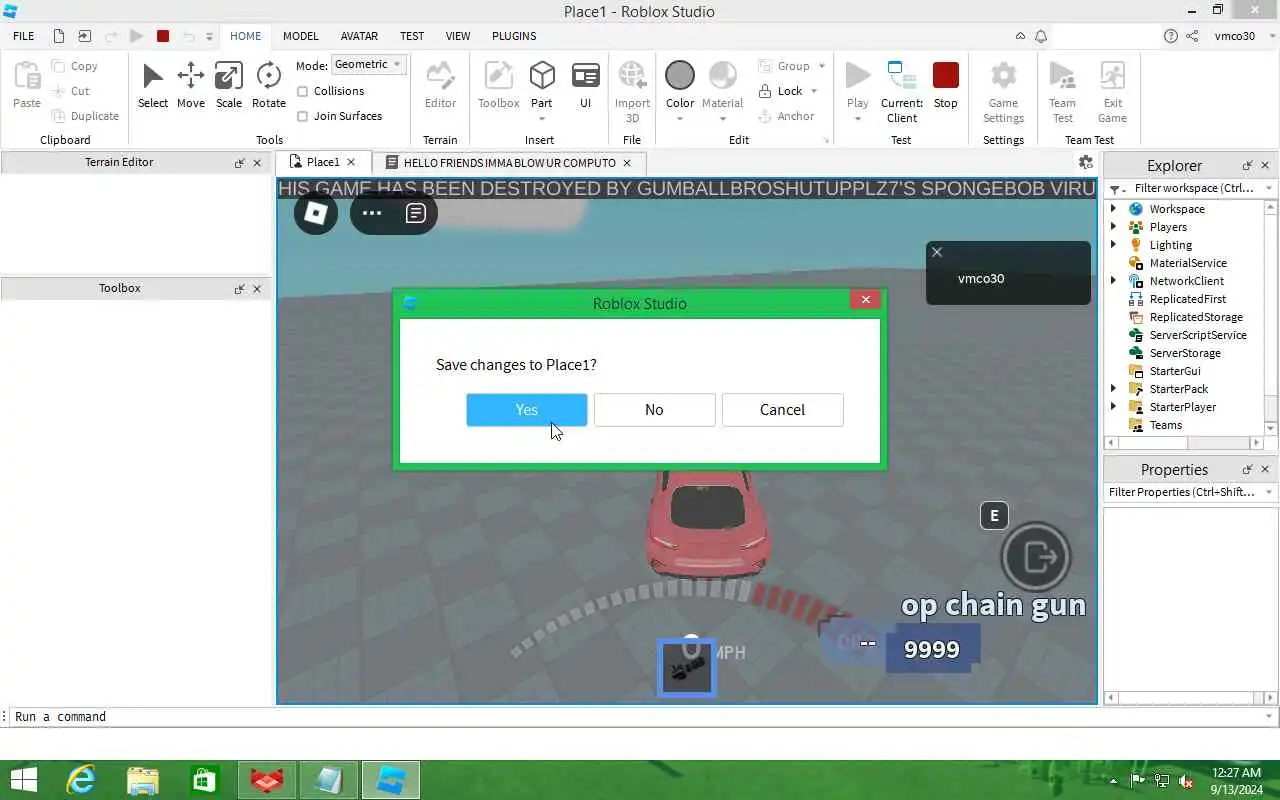This screenshot has height=800, width=1280.
Task: Open the Windows Start button
Action: (x=22, y=780)
